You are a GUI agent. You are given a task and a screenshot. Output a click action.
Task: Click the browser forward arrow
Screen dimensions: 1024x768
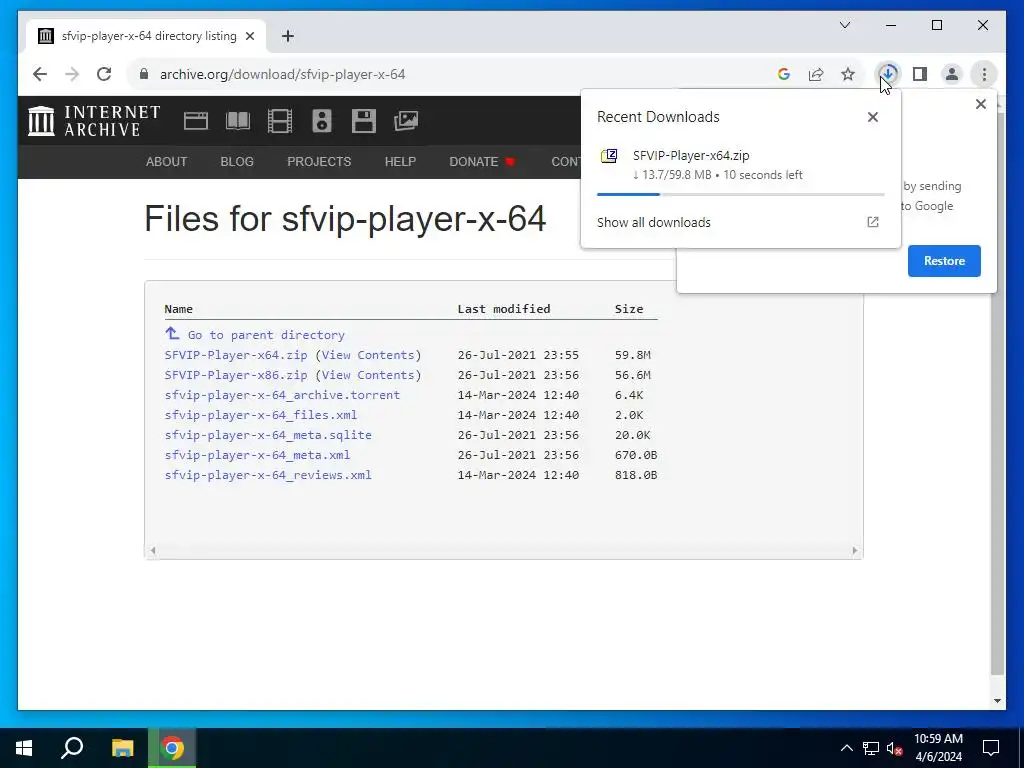pos(72,74)
